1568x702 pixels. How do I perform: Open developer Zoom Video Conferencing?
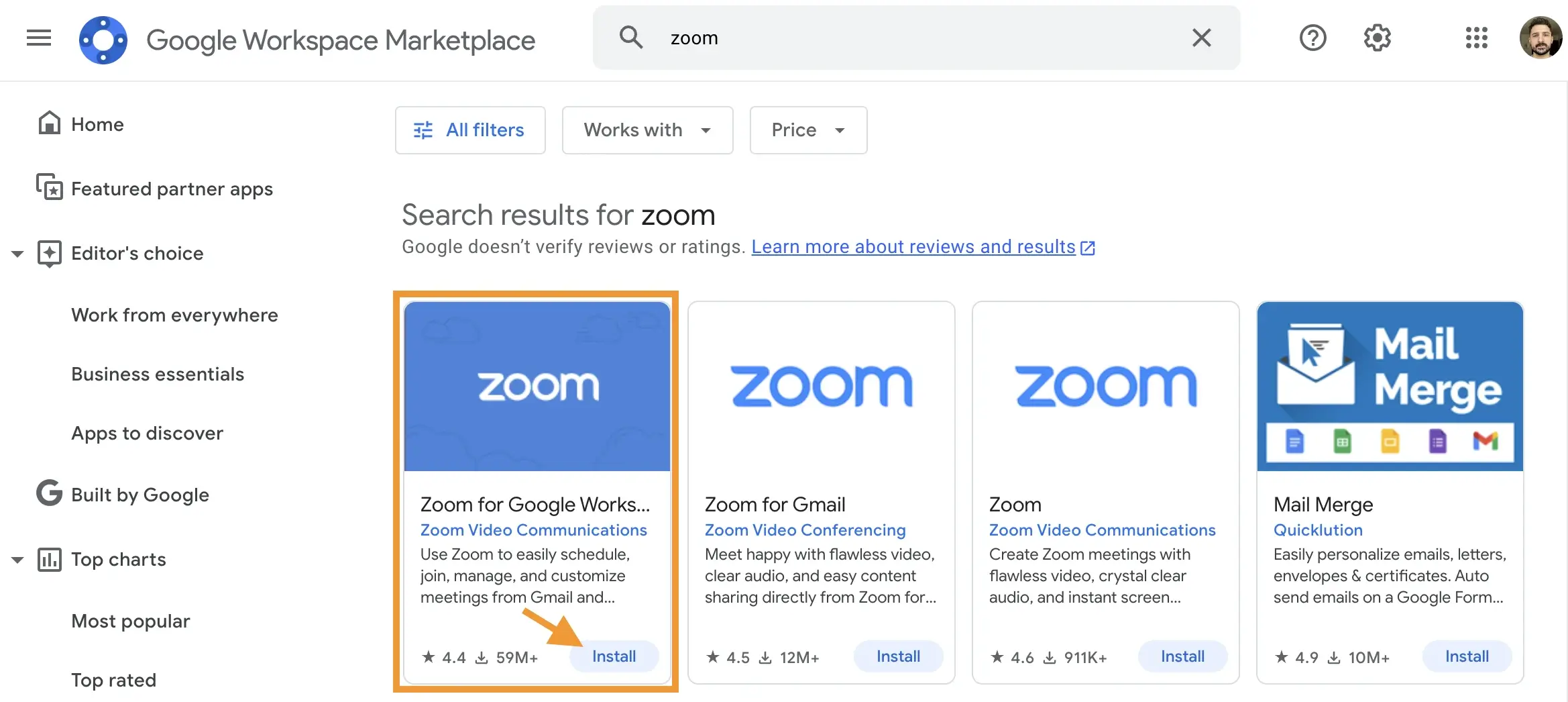click(x=805, y=530)
